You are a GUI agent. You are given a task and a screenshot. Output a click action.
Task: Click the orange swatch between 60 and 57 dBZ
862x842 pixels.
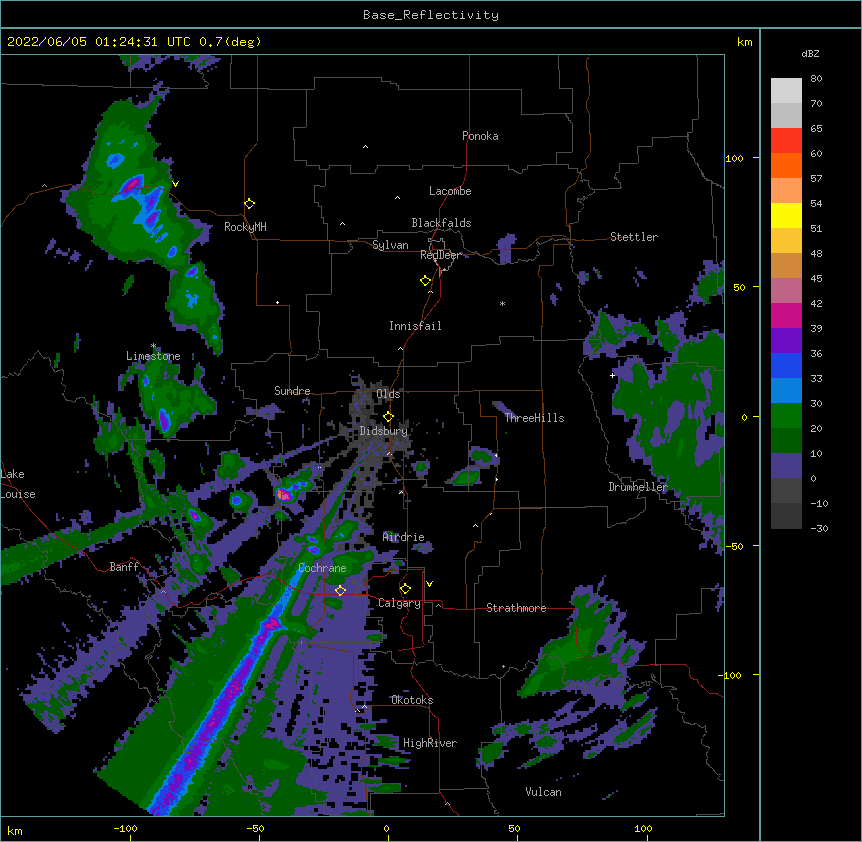tap(786, 166)
